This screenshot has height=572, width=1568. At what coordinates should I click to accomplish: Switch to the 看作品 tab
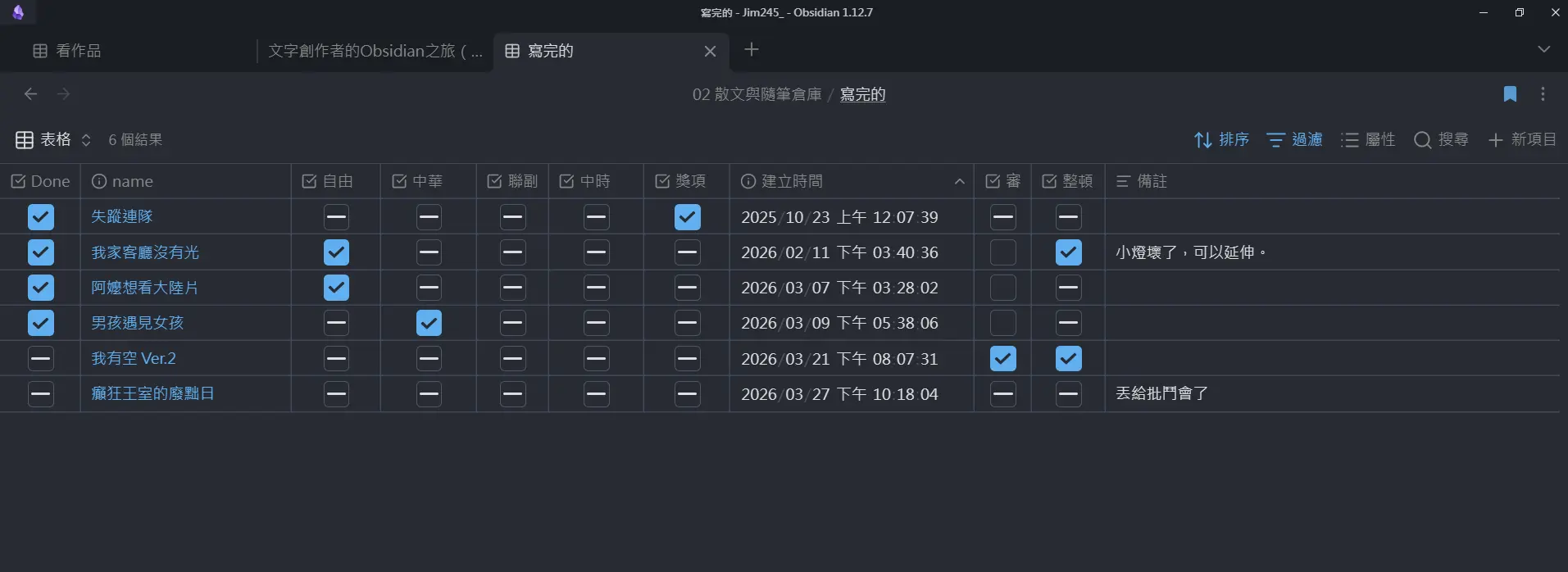(78, 51)
